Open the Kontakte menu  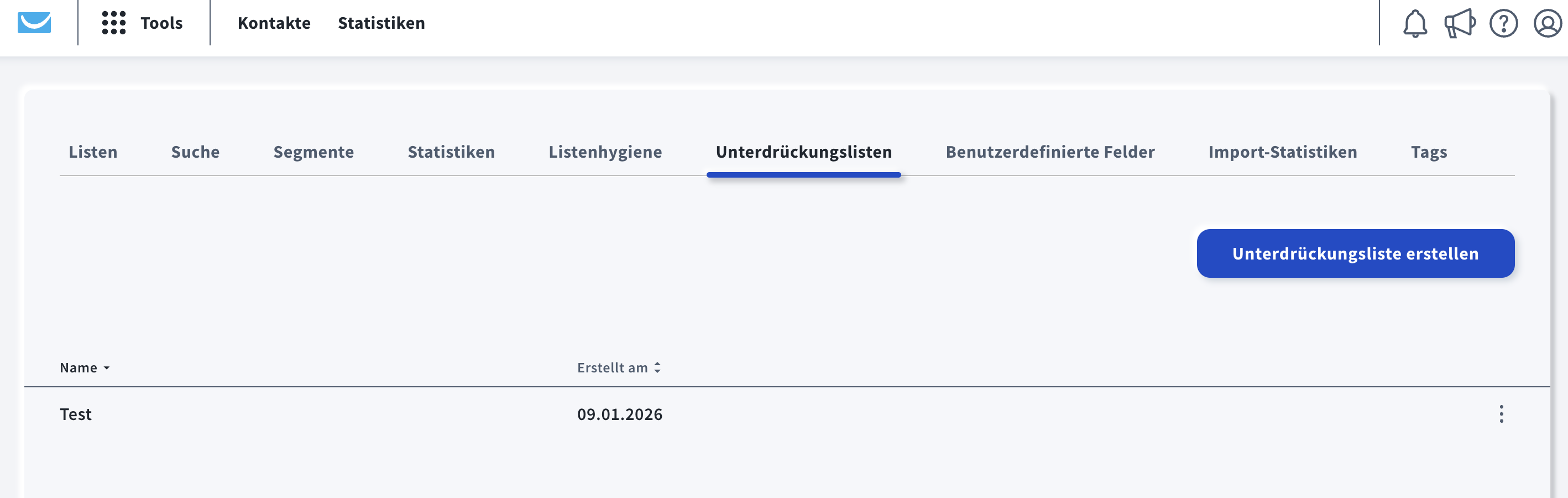click(x=274, y=23)
